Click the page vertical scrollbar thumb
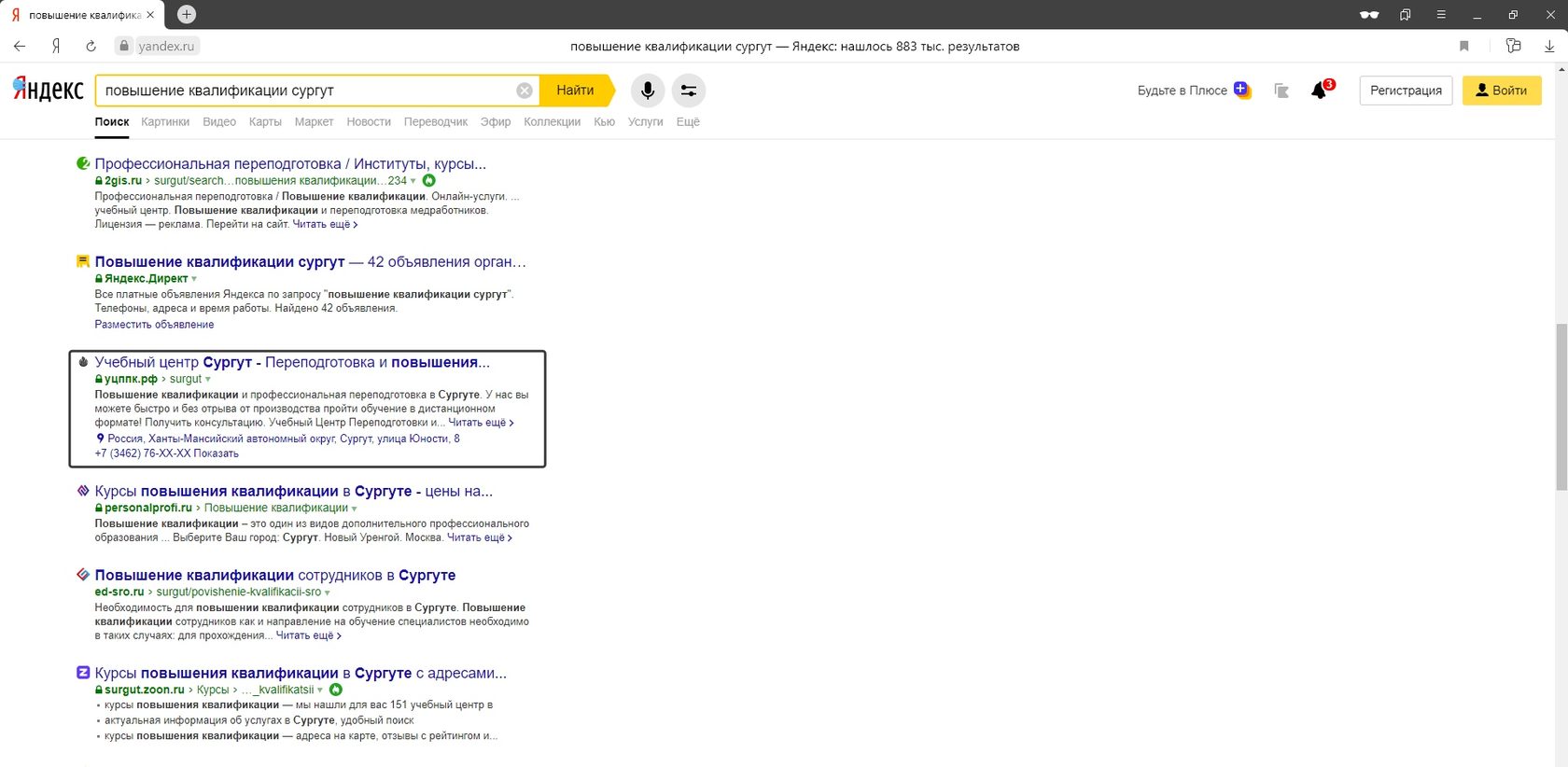The width and height of the screenshot is (1568, 767). coord(1561,407)
